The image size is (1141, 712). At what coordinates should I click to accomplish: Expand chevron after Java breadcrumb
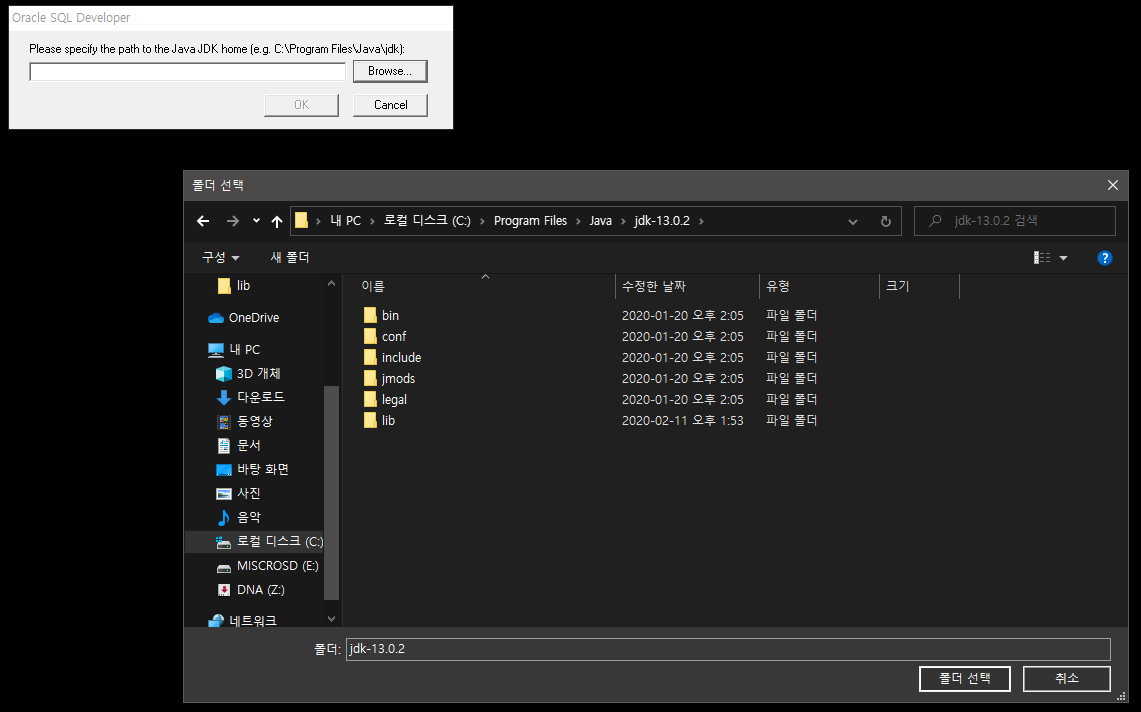tap(624, 221)
